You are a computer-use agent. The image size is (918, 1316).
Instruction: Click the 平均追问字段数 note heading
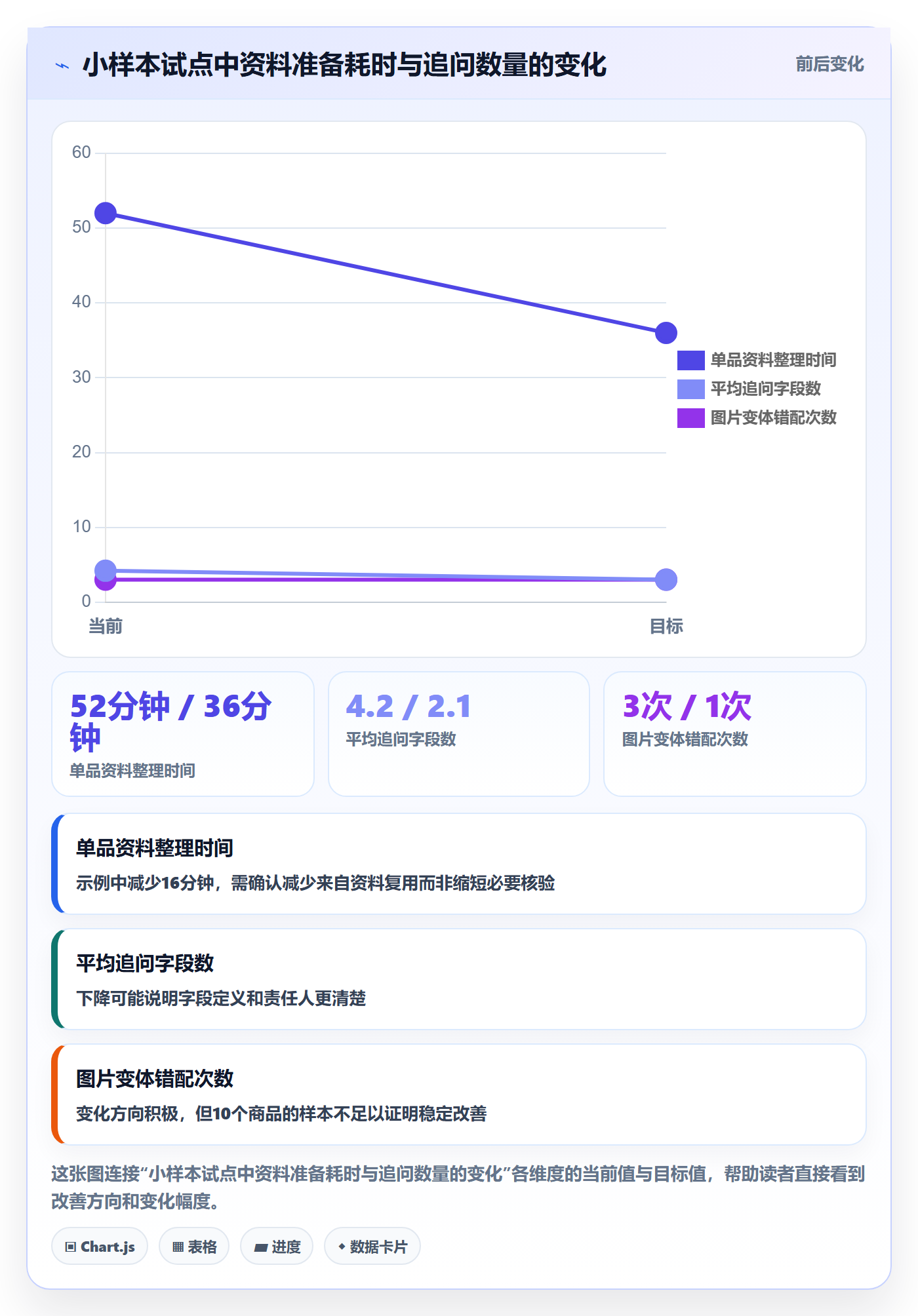pos(145,963)
